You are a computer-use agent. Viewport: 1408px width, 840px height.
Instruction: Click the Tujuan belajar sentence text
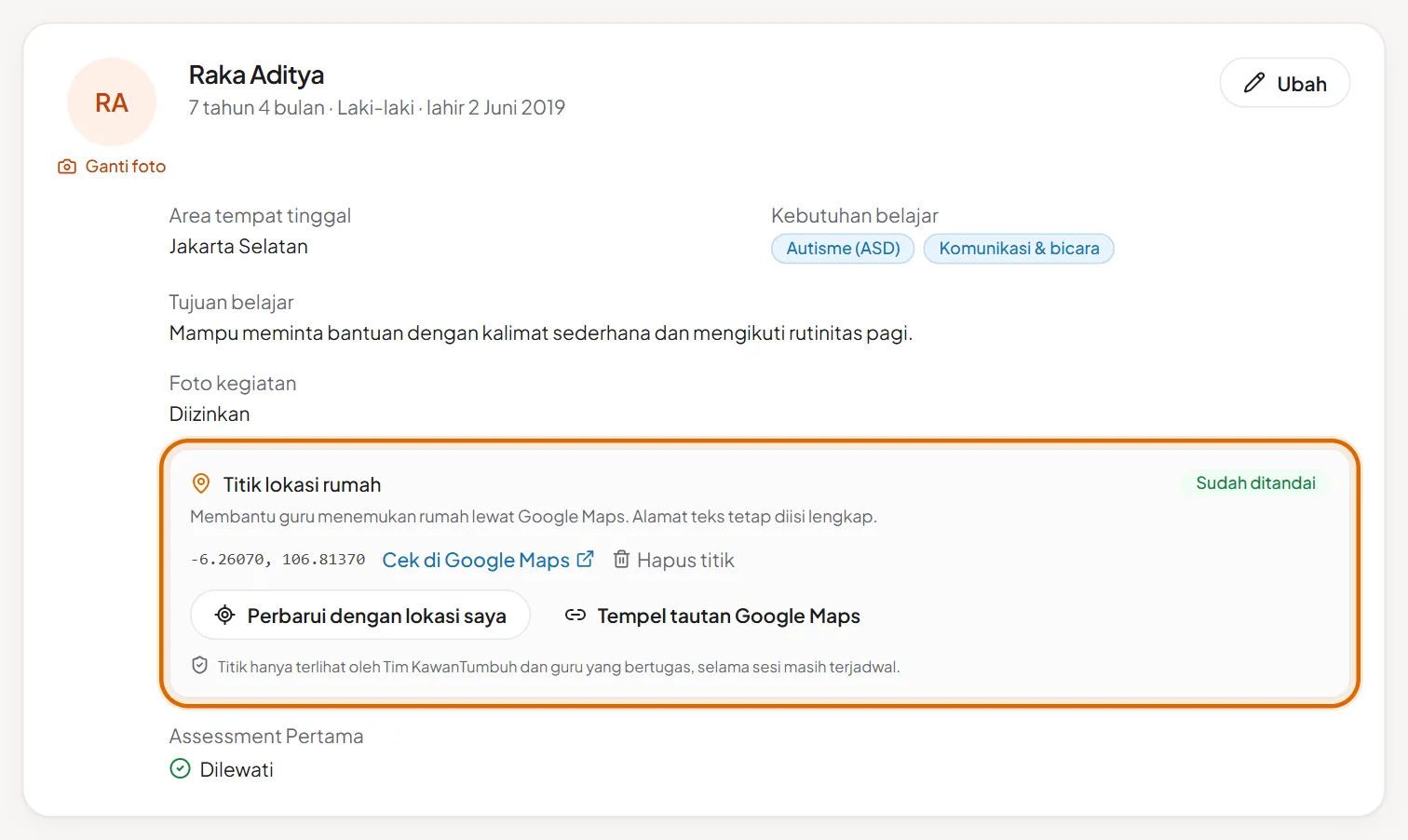pyautogui.click(x=540, y=332)
